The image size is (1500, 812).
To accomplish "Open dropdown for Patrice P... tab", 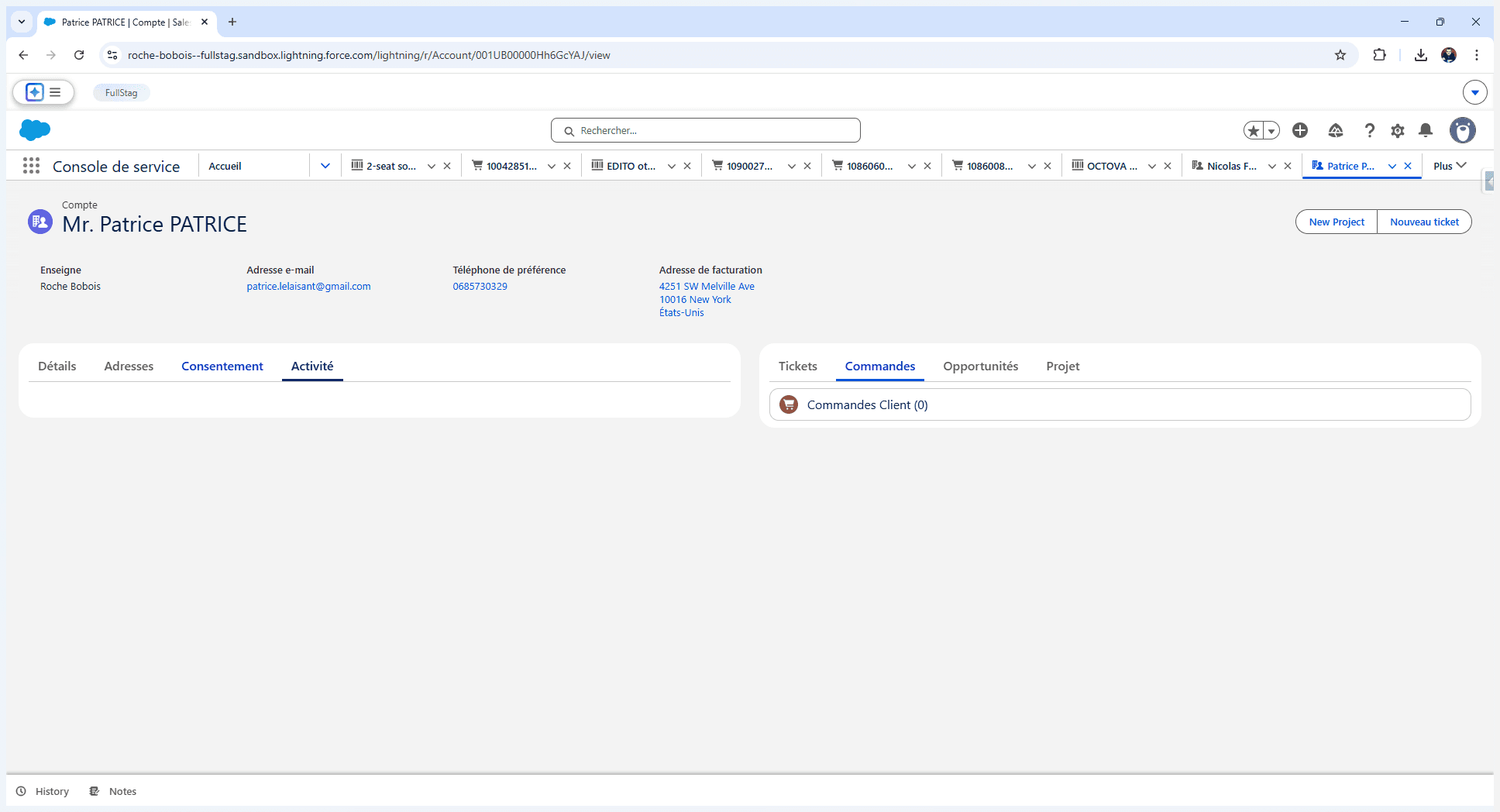I will 1392,166.
